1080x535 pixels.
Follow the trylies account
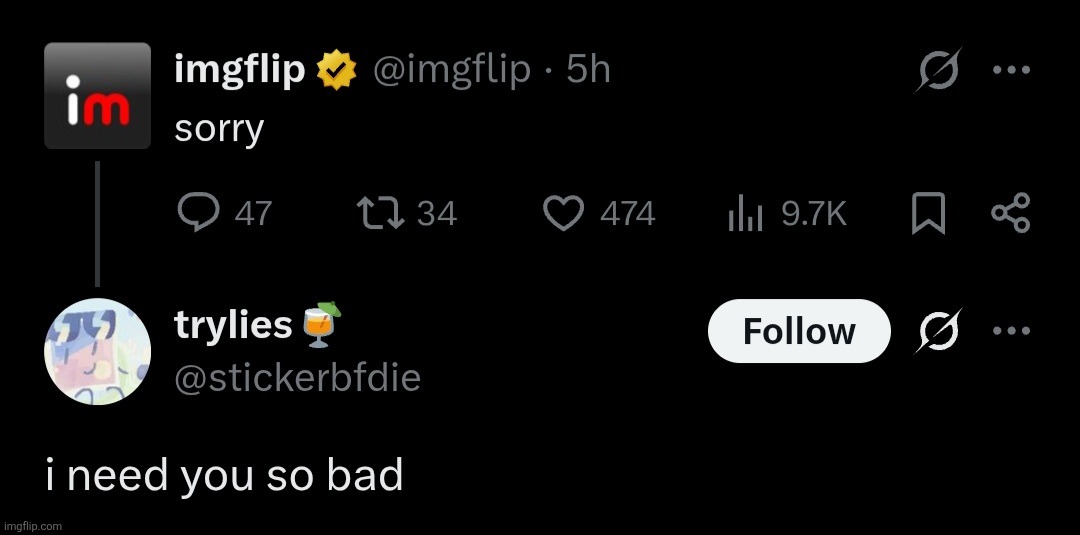coord(799,331)
